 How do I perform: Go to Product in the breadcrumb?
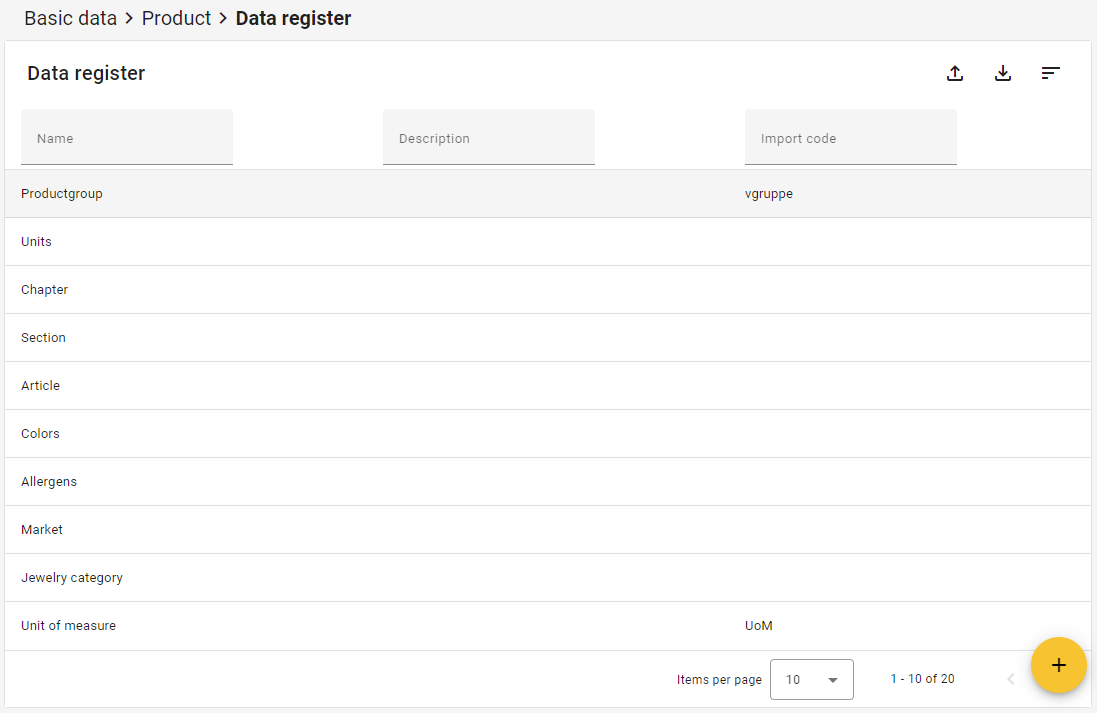[176, 18]
